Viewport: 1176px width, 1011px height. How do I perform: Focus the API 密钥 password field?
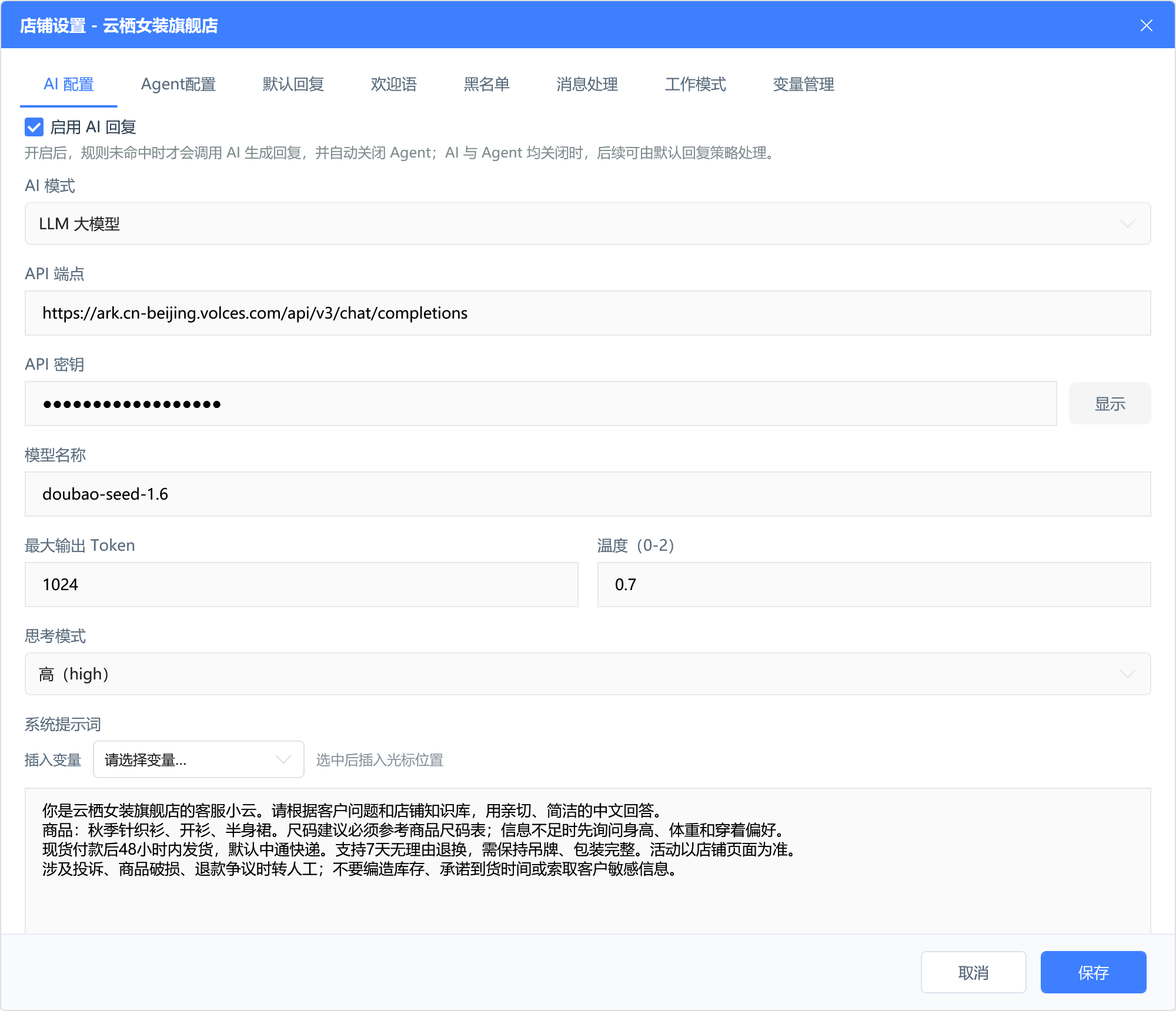coord(540,403)
